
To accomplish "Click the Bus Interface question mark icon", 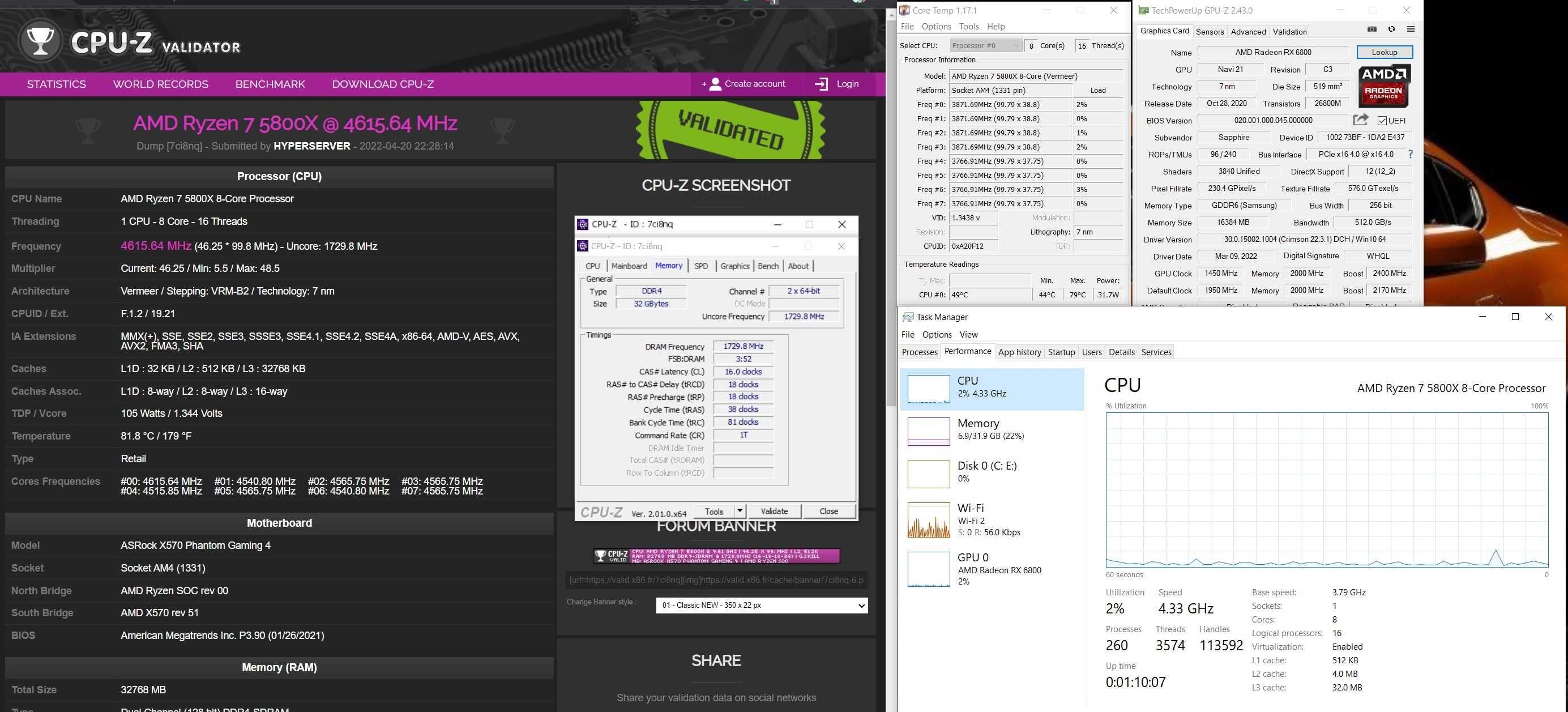I will pos(1411,154).
